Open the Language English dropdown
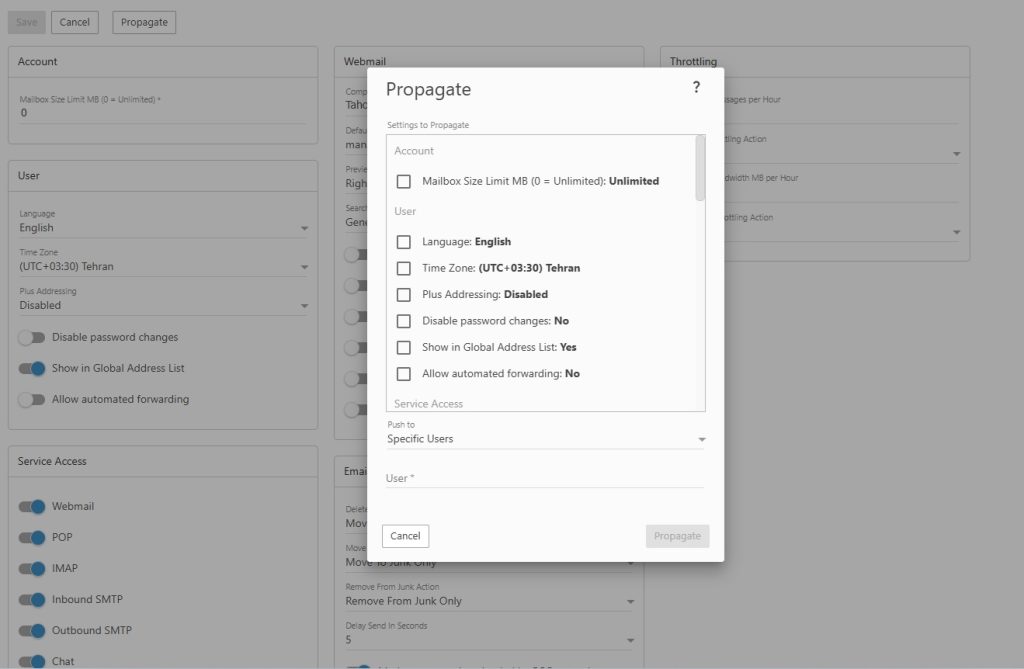 pos(163,228)
